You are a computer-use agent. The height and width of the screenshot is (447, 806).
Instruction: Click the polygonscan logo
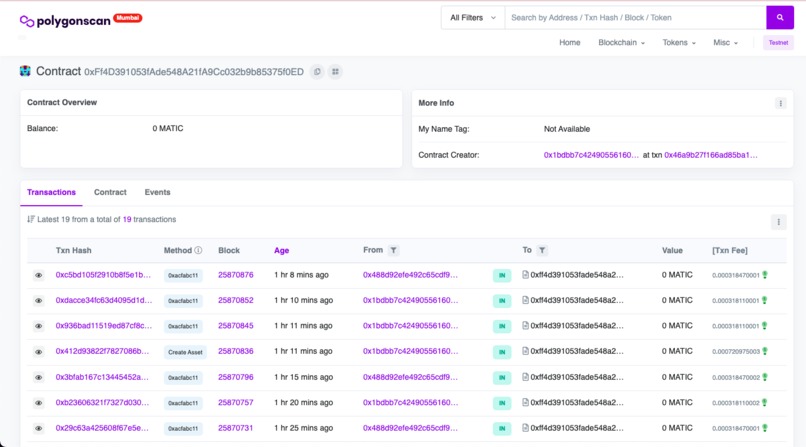65,21
